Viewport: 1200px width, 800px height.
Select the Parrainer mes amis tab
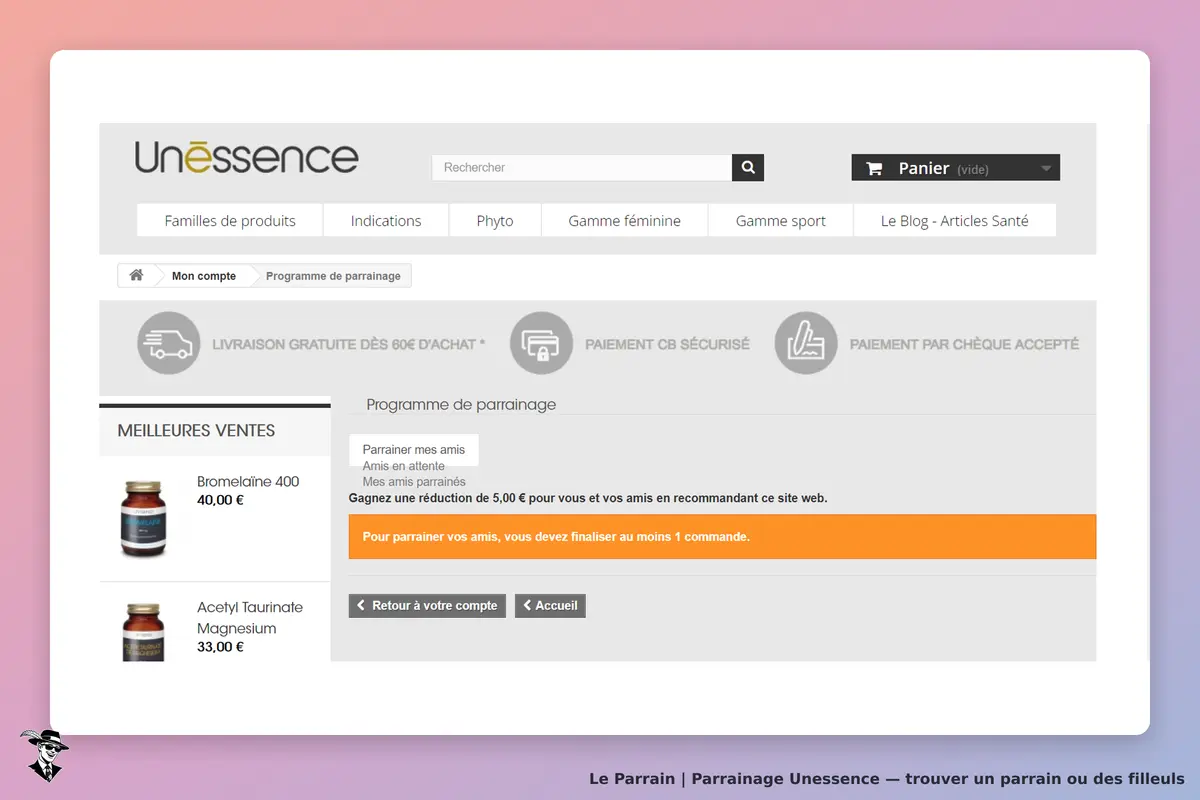pos(414,450)
